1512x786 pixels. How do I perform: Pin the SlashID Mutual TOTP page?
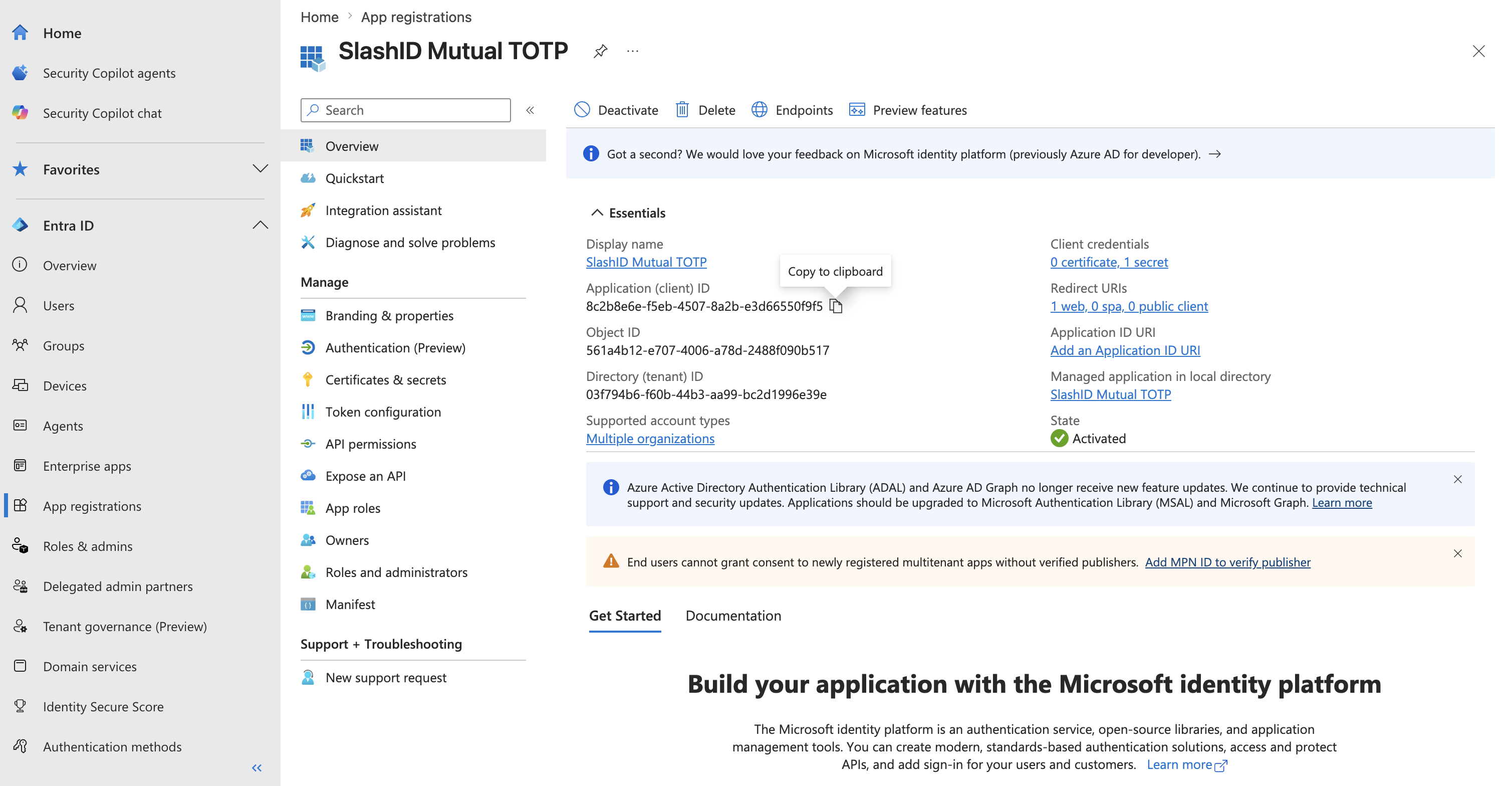(600, 51)
